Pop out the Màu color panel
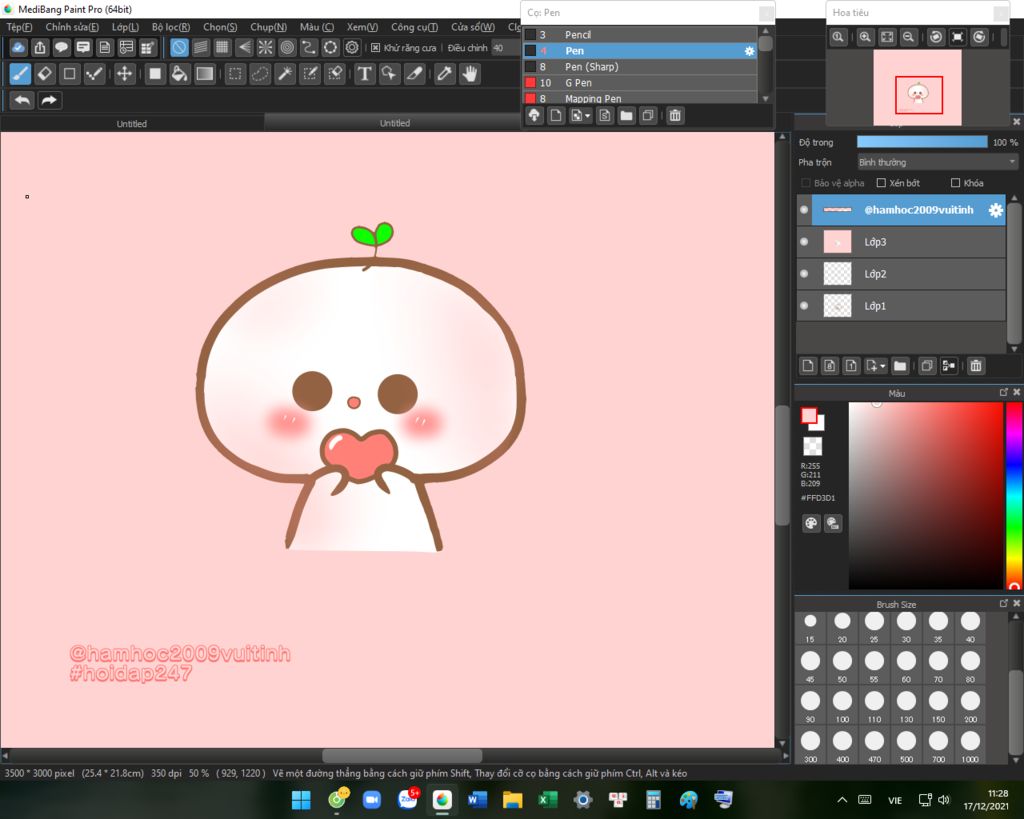 1004,393
